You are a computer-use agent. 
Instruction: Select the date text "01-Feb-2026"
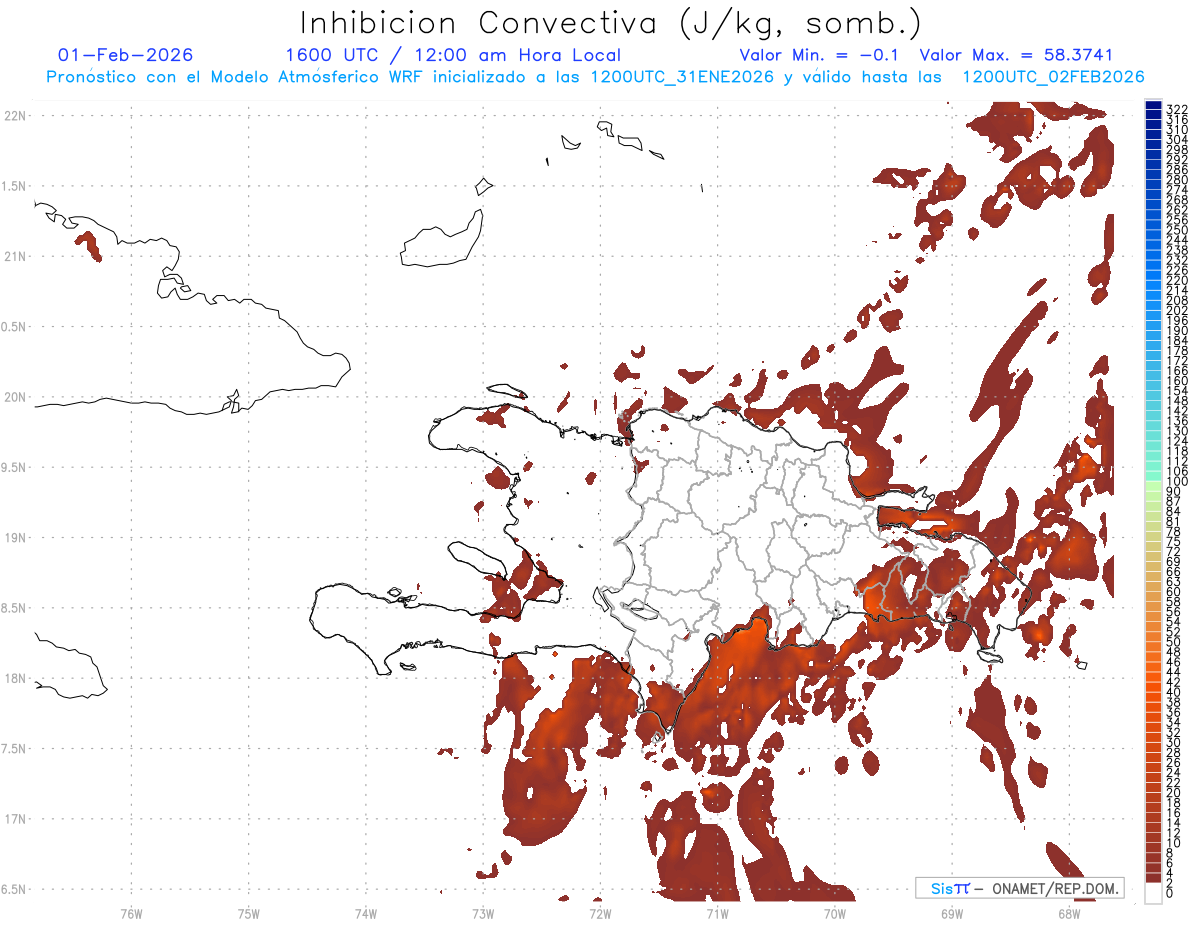pos(126,55)
